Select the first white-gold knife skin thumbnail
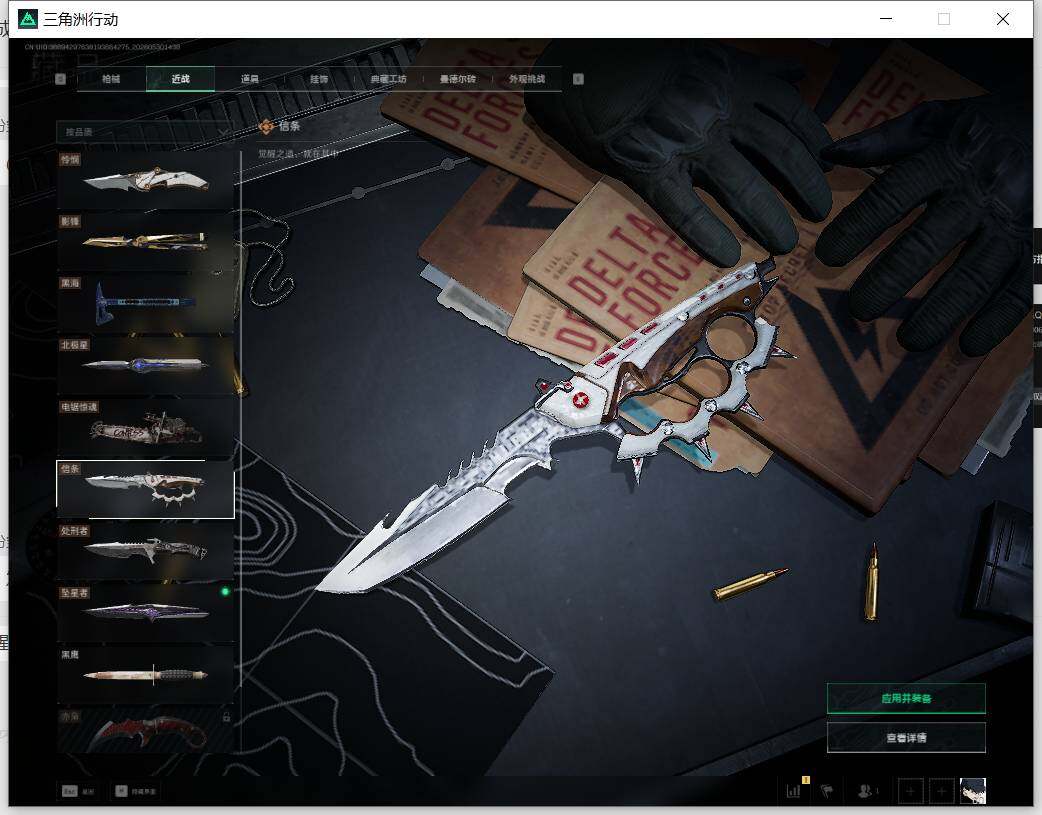The image size is (1042, 815). click(x=146, y=179)
